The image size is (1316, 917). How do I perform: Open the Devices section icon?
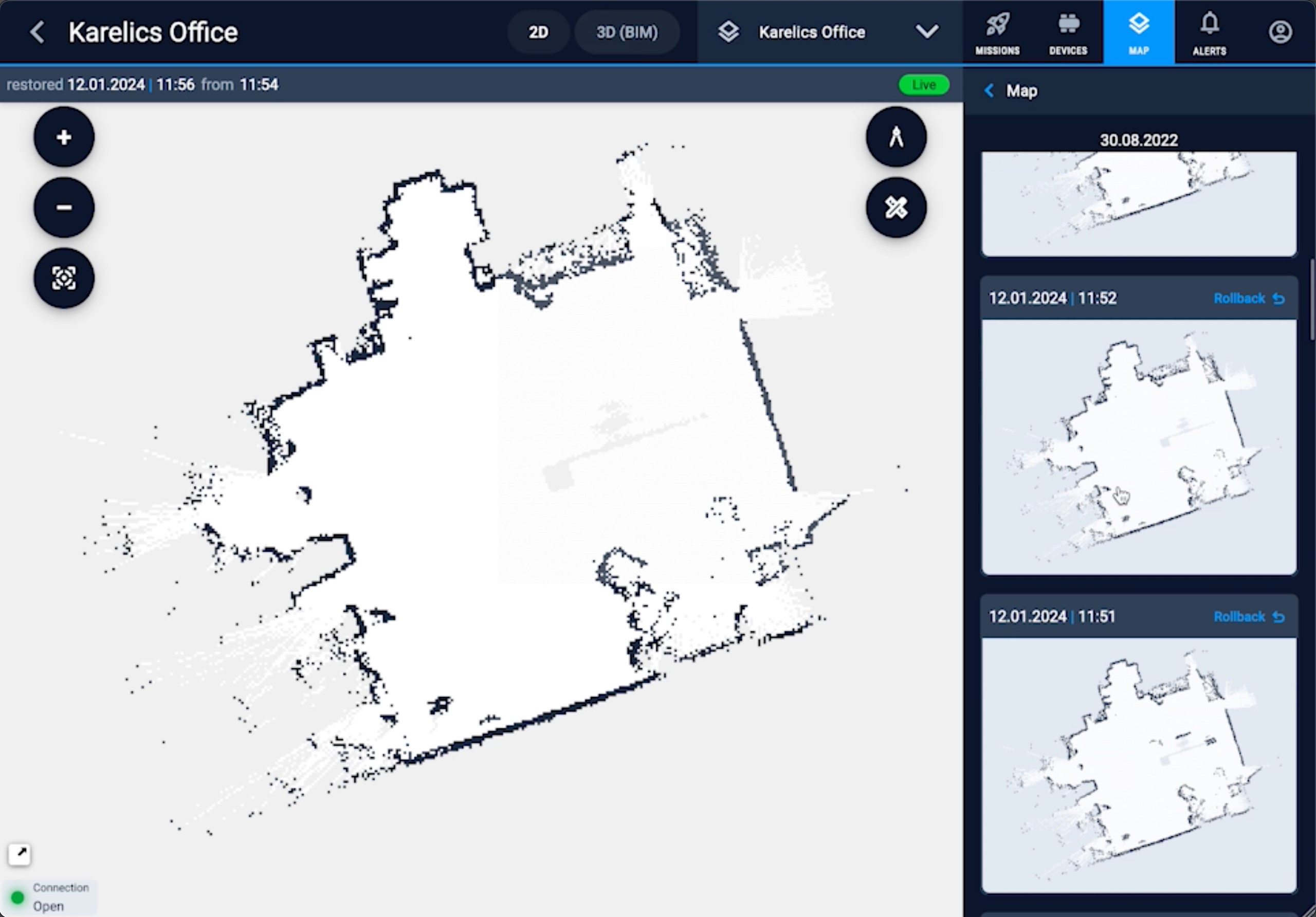click(1068, 32)
